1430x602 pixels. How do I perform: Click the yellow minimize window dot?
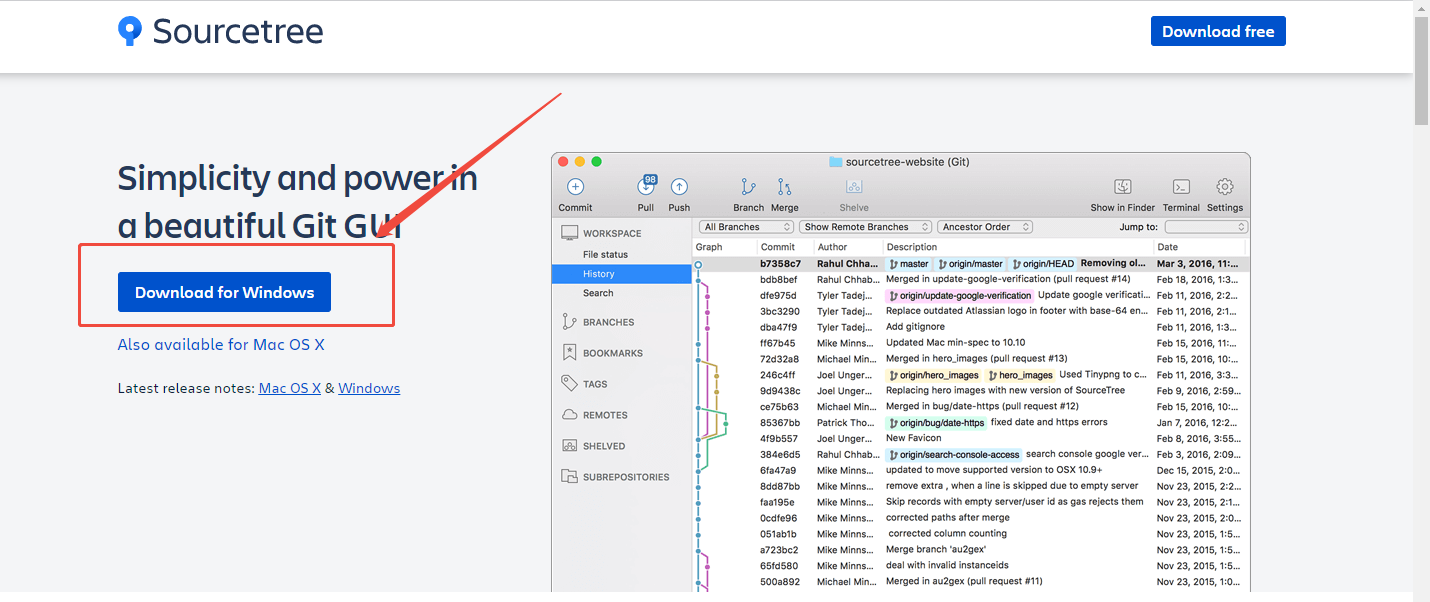(x=580, y=161)
